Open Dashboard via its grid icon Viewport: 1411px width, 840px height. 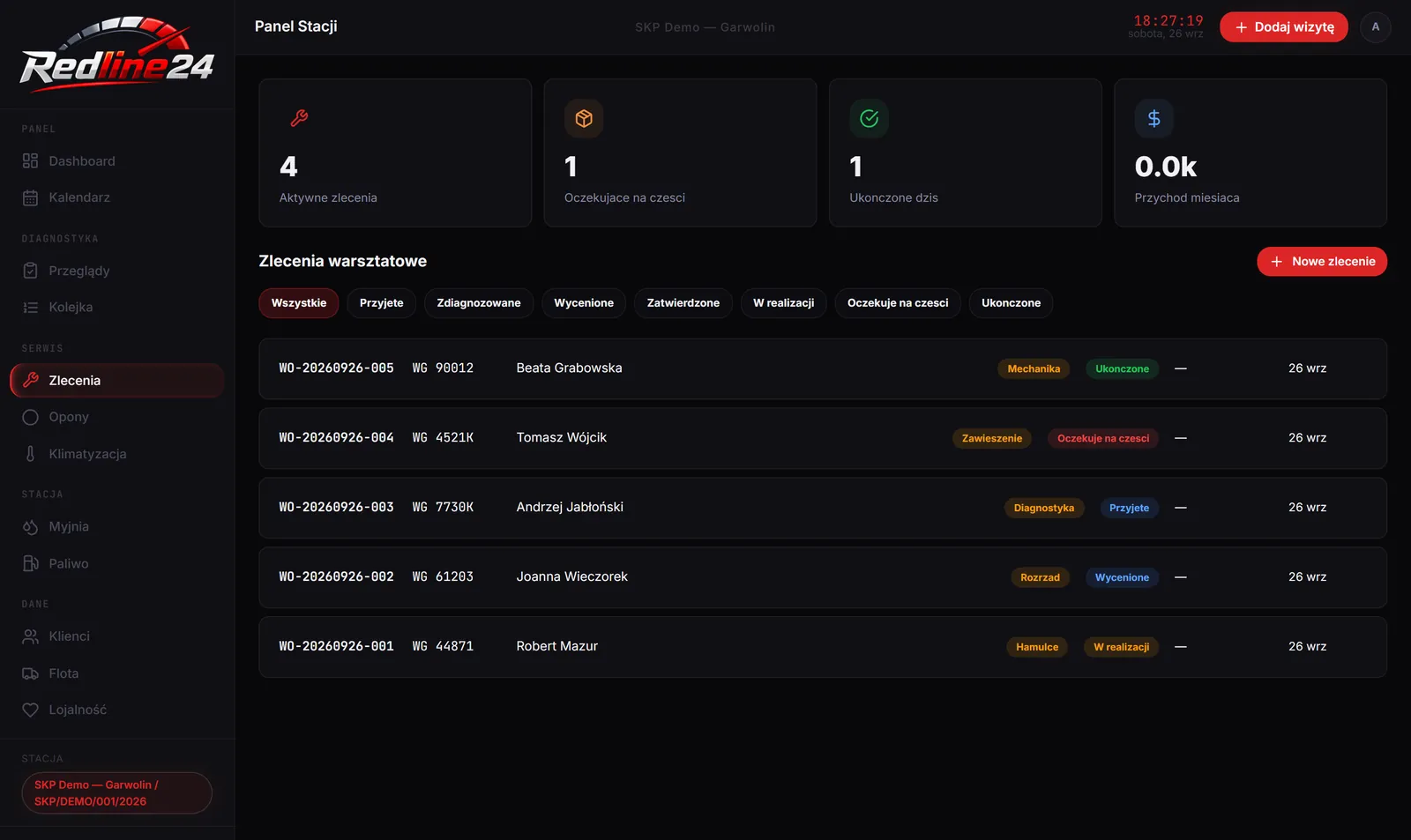tap(30, 160)
